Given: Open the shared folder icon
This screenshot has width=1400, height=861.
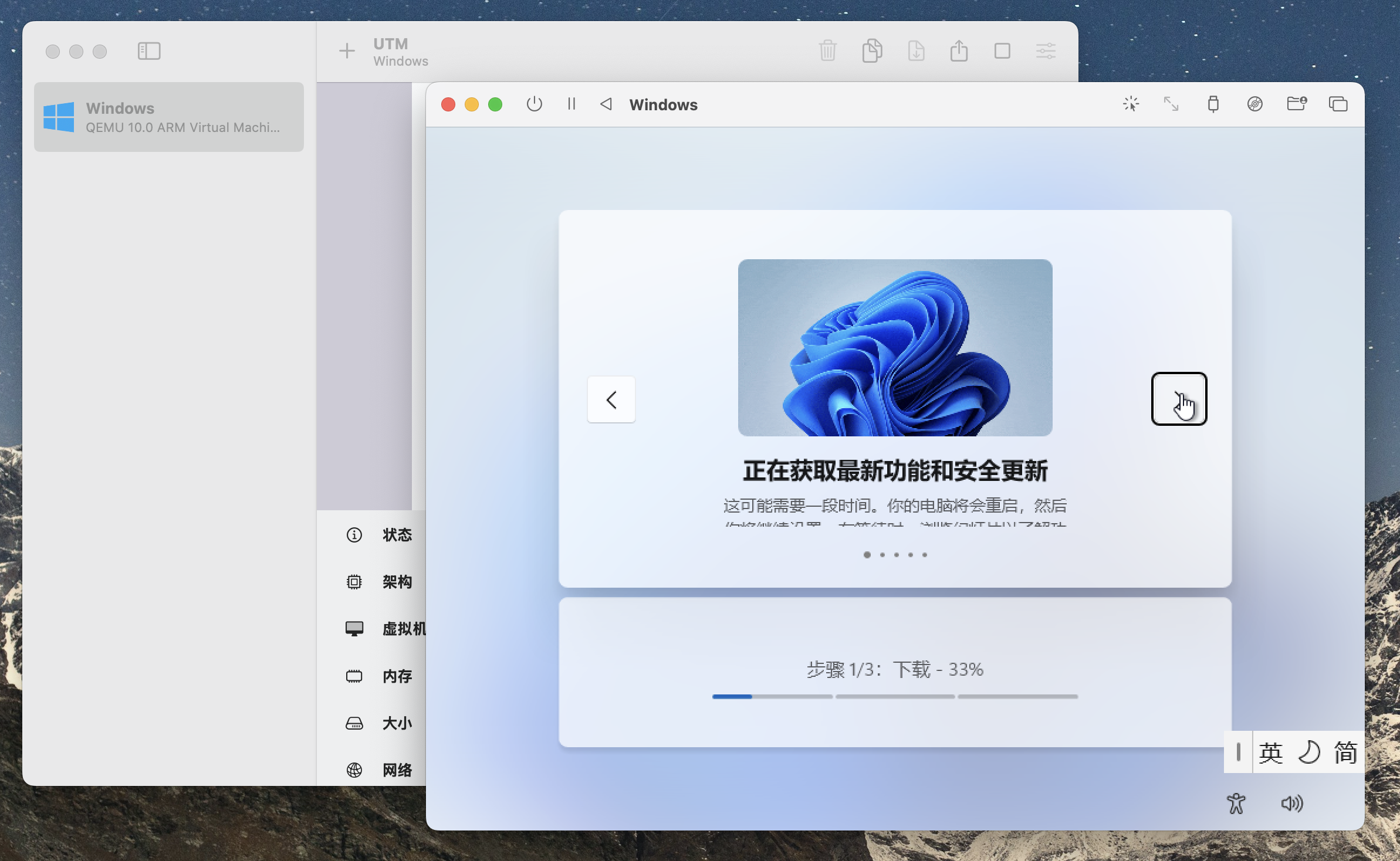Looking at the screenshot, I should [x=1297, y=104].
